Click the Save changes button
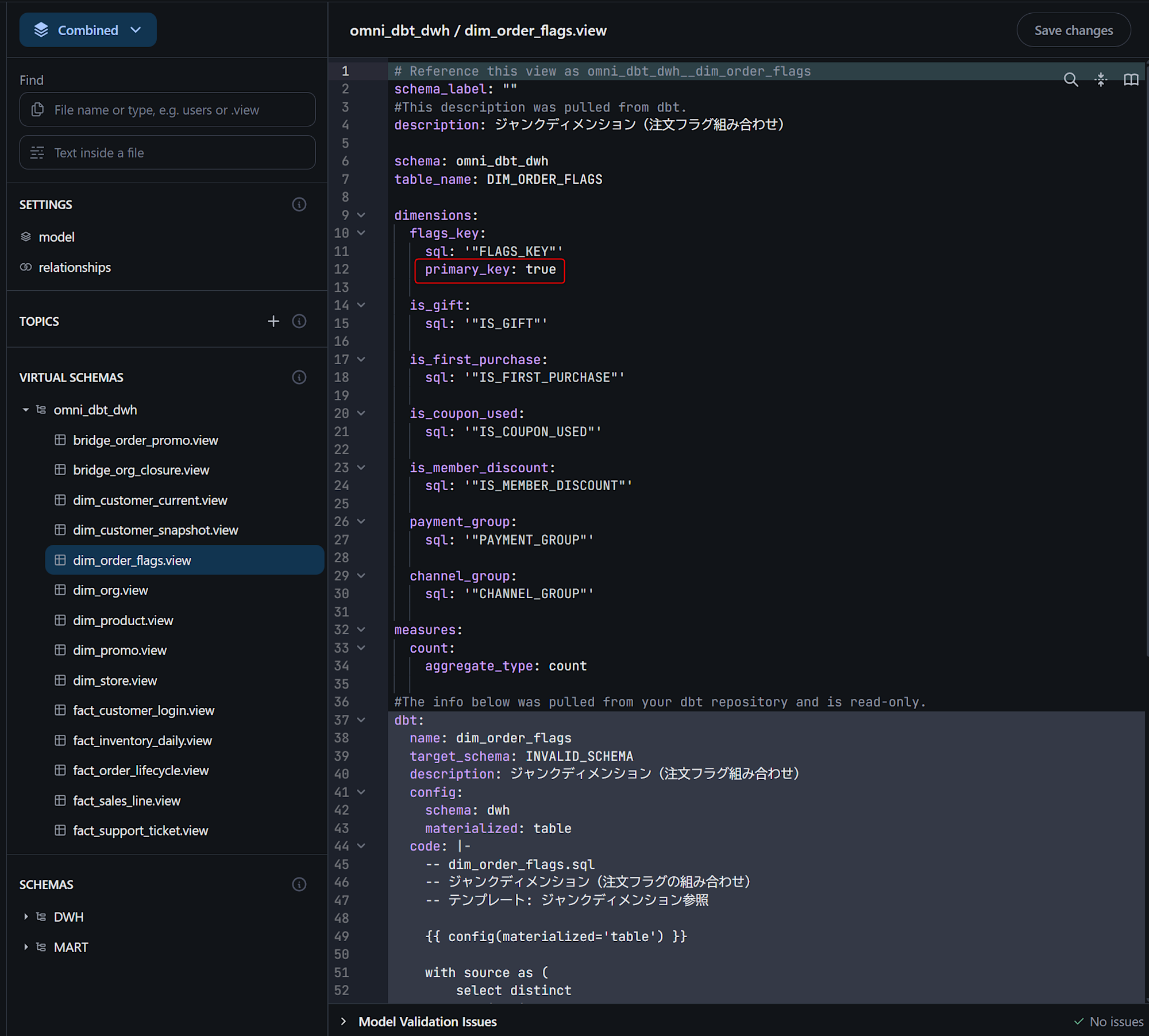This screenshot has width=1149, height=1036. pyautogui.click(x=1073, y=30)
